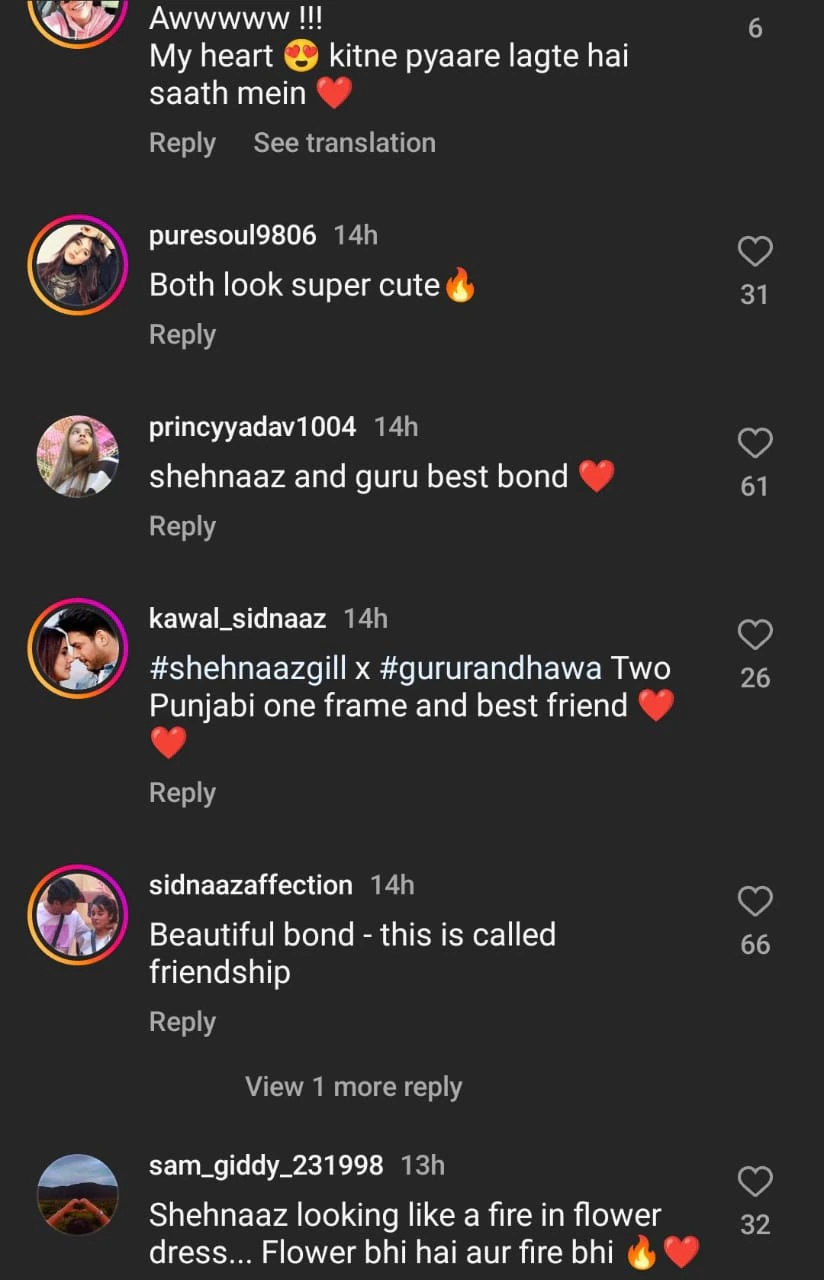Heart the sidnaazaffection comment
Image resolution: width=824 pixels, height=1280 pixels.
(755, 901)
